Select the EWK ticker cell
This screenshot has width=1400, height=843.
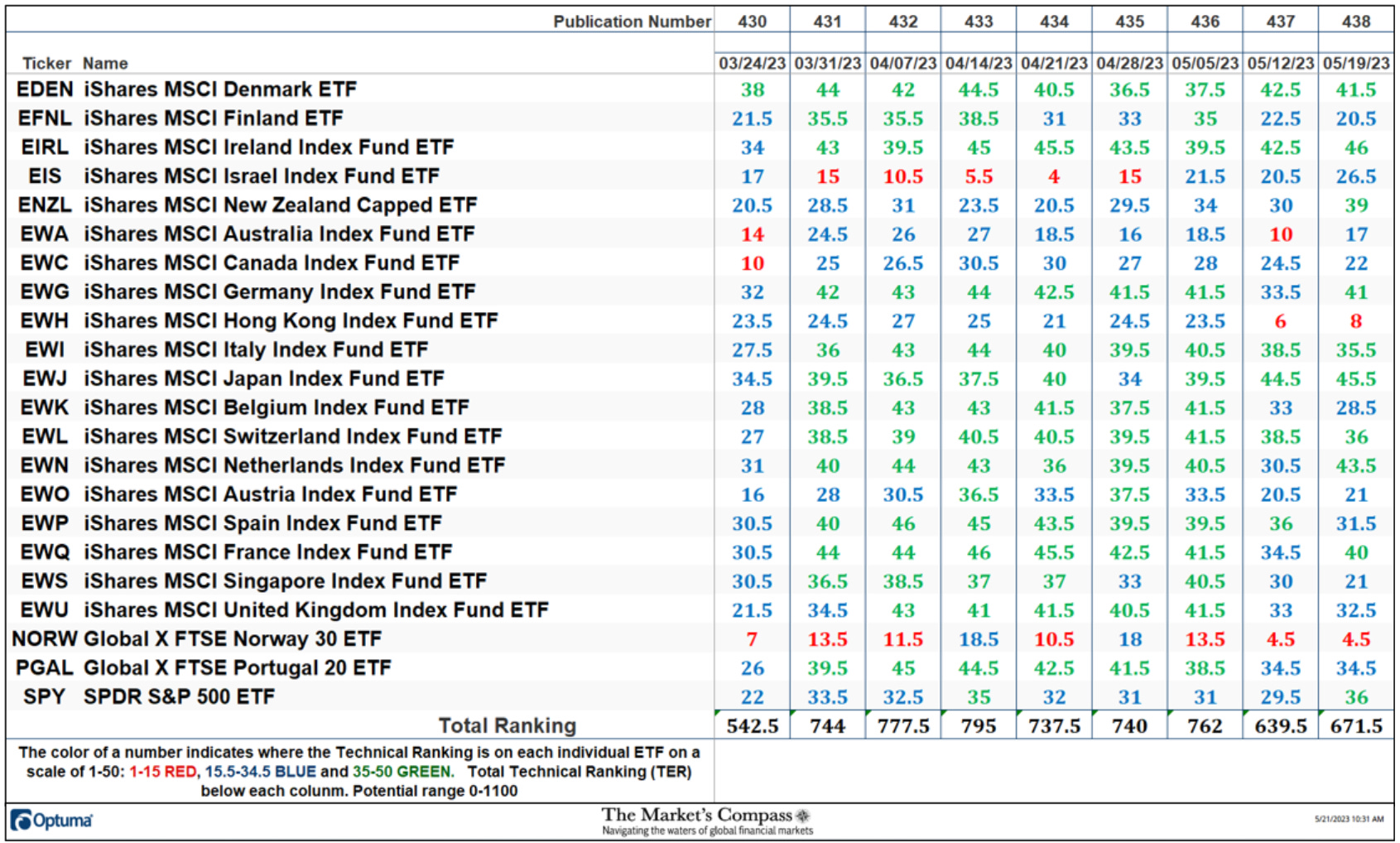tap(45, 408)
